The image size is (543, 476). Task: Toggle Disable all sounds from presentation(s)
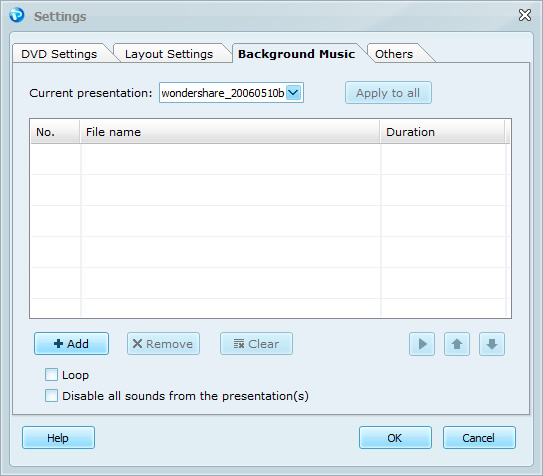tap(51, 395)
